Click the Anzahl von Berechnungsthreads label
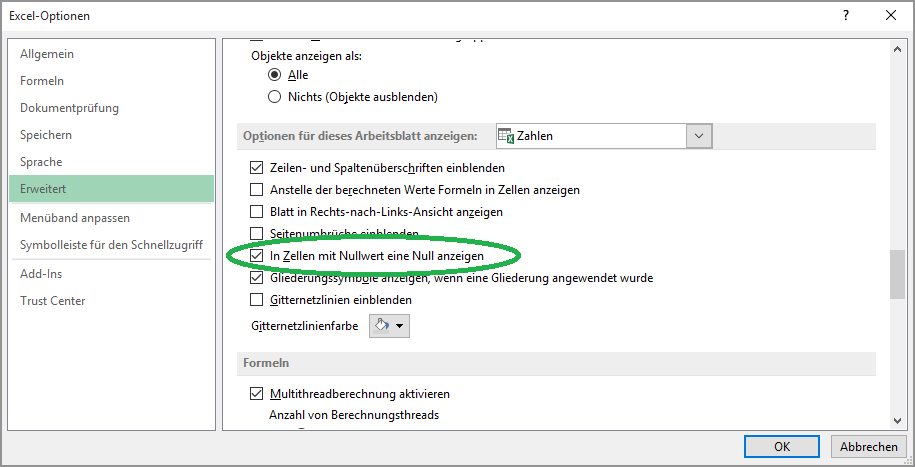915x467 pixels. (354, 415)
